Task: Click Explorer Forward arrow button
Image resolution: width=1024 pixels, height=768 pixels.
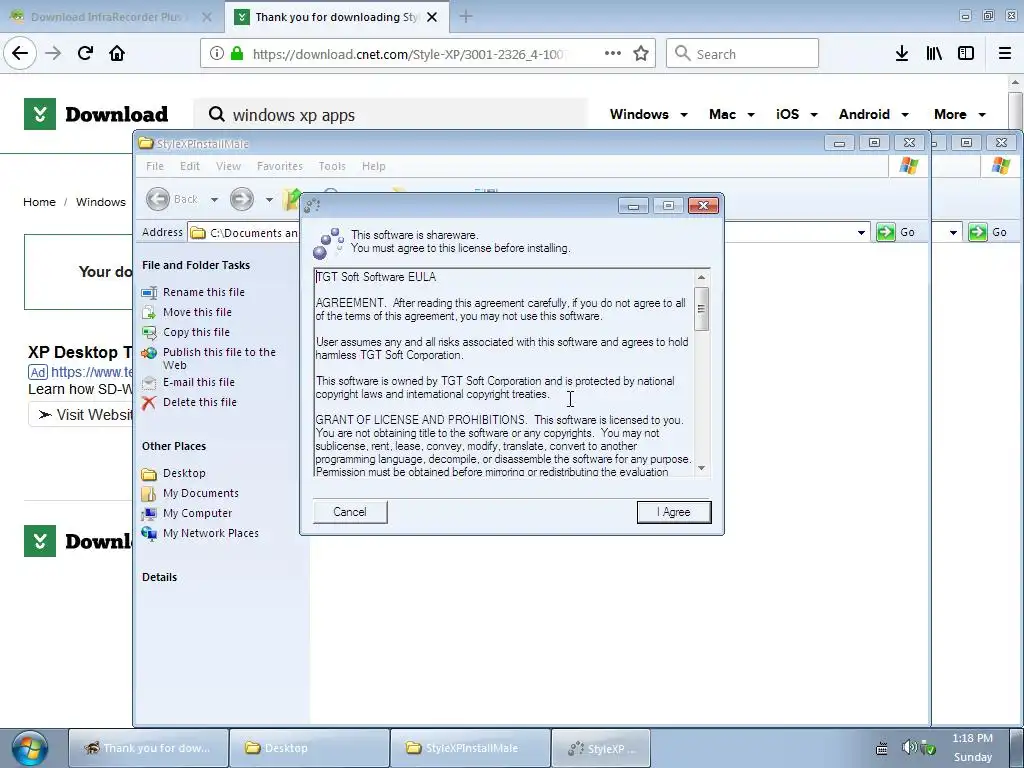Action: coord(242,199)
